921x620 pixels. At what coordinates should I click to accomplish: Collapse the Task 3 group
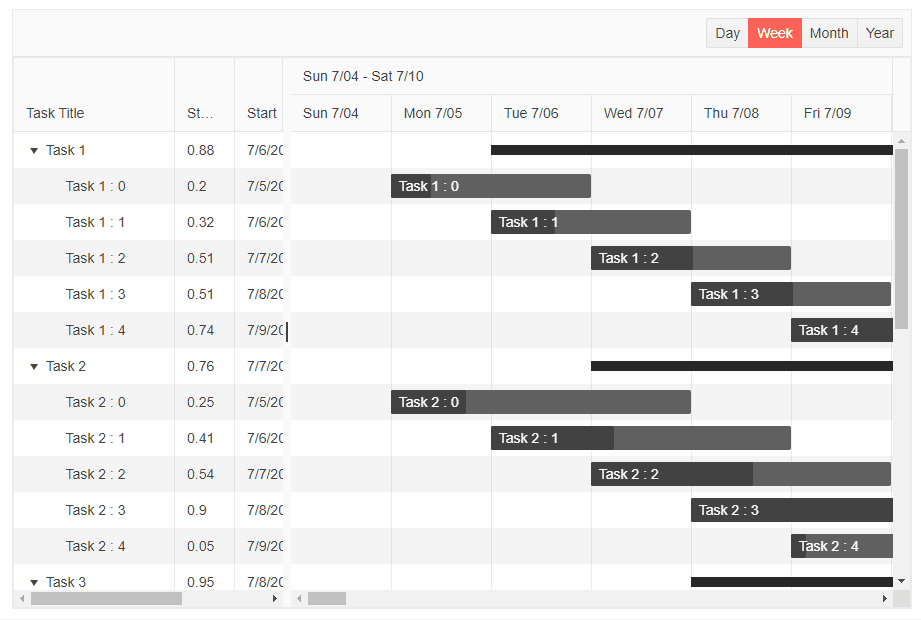coord(34,582)
